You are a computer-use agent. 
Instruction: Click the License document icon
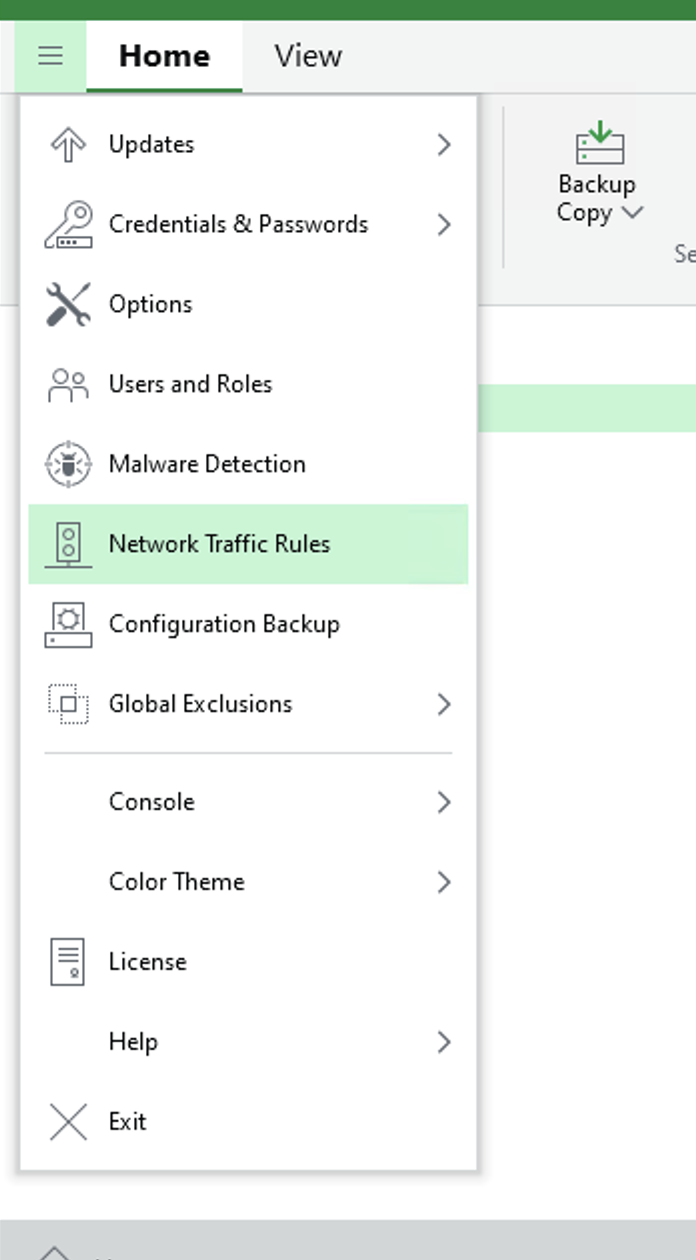pyautogui.click(x=68, y=962)
